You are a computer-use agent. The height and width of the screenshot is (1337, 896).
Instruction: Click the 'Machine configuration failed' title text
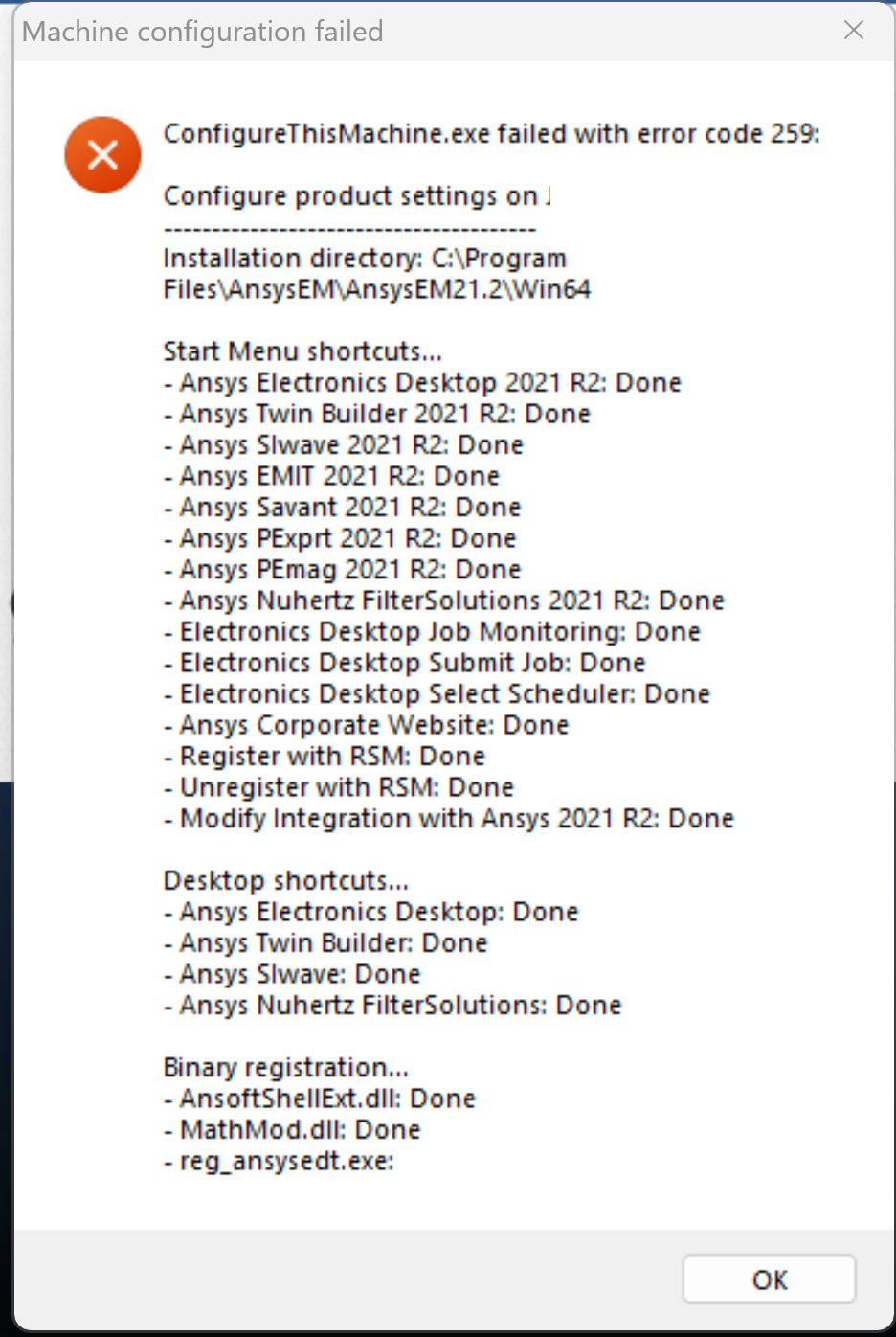pos(203,32)
